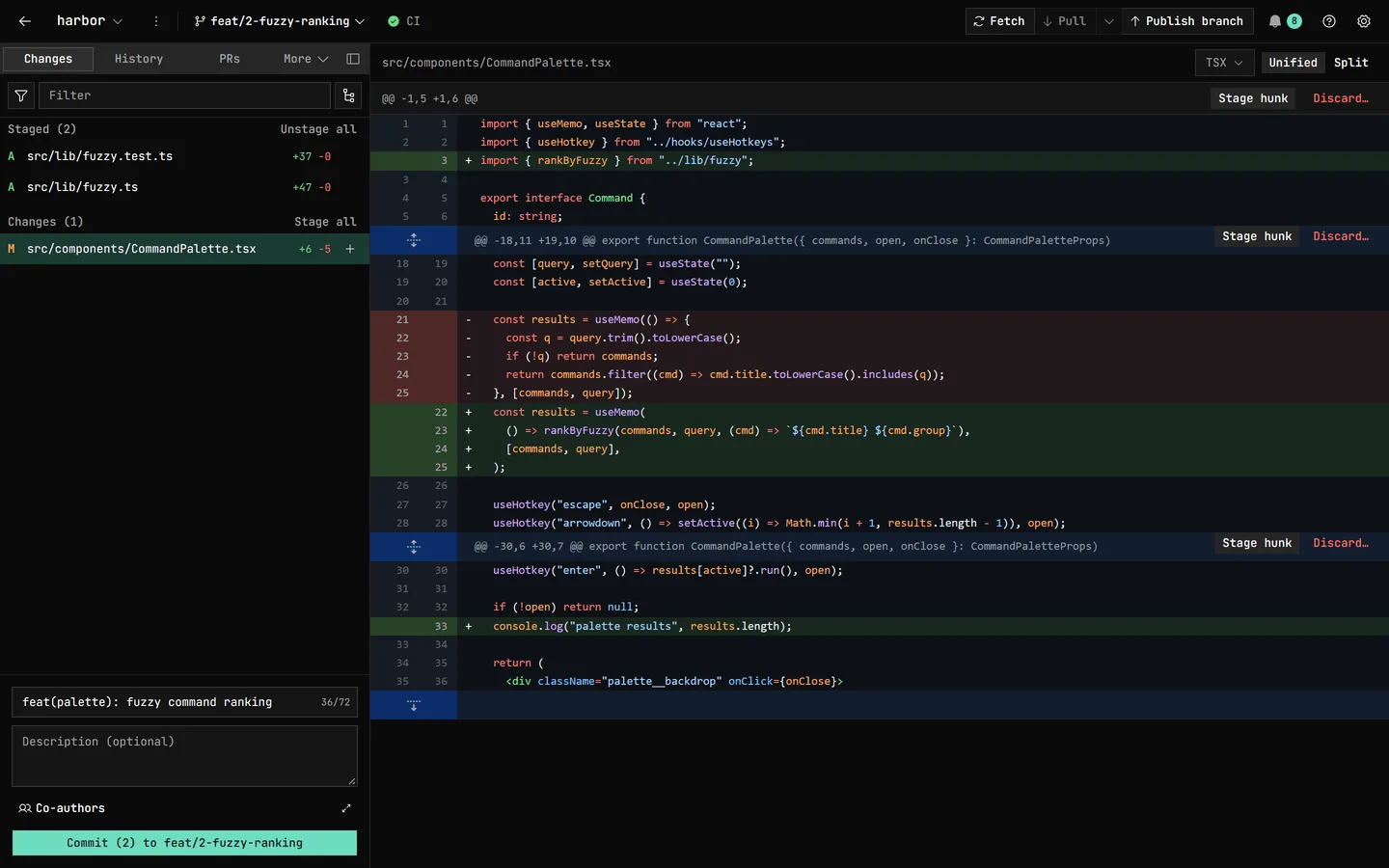This screenshot has width=1389, height=868.
Task: Open the TSX language dropdown
Action: 1224,63
